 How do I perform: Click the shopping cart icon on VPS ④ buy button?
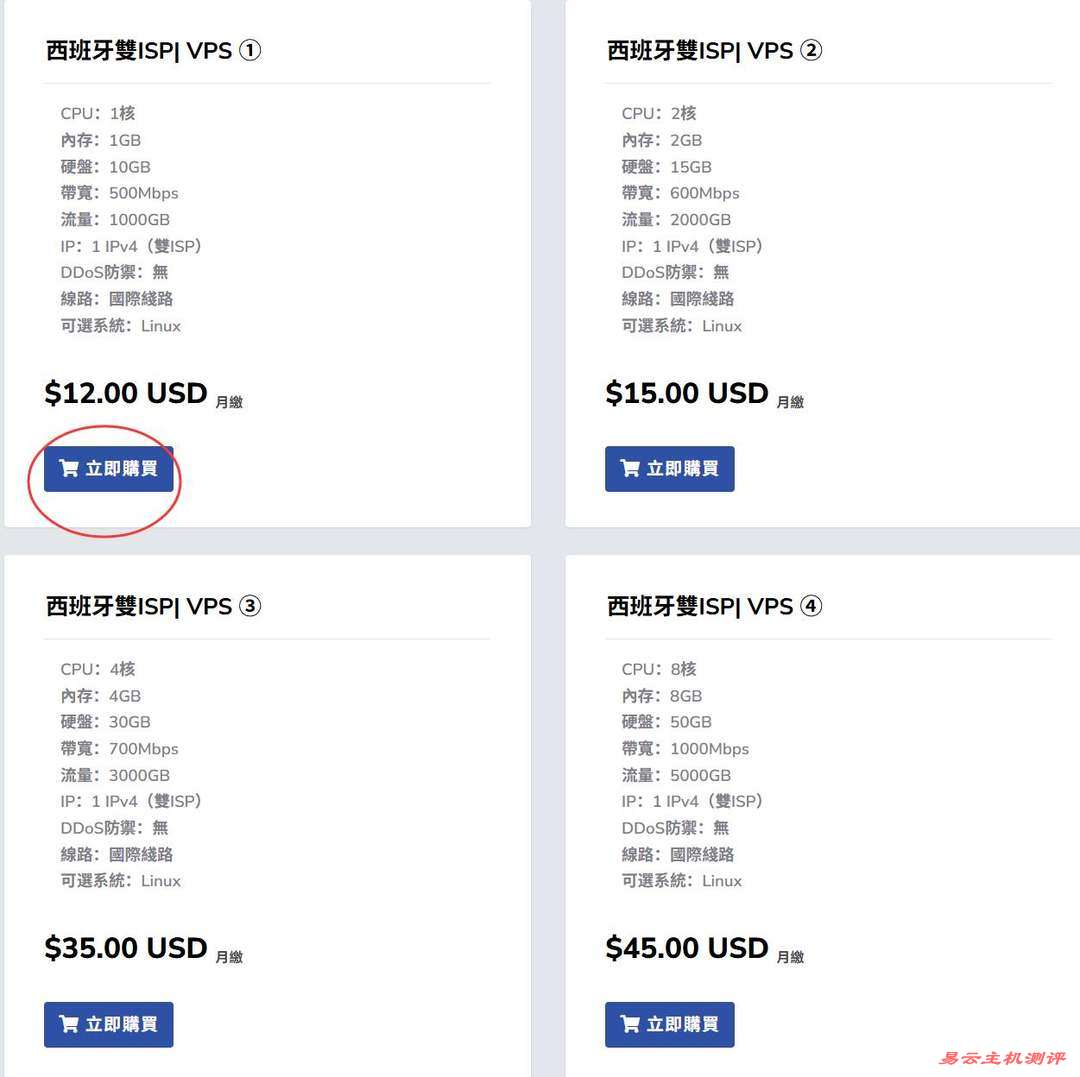629,1024
